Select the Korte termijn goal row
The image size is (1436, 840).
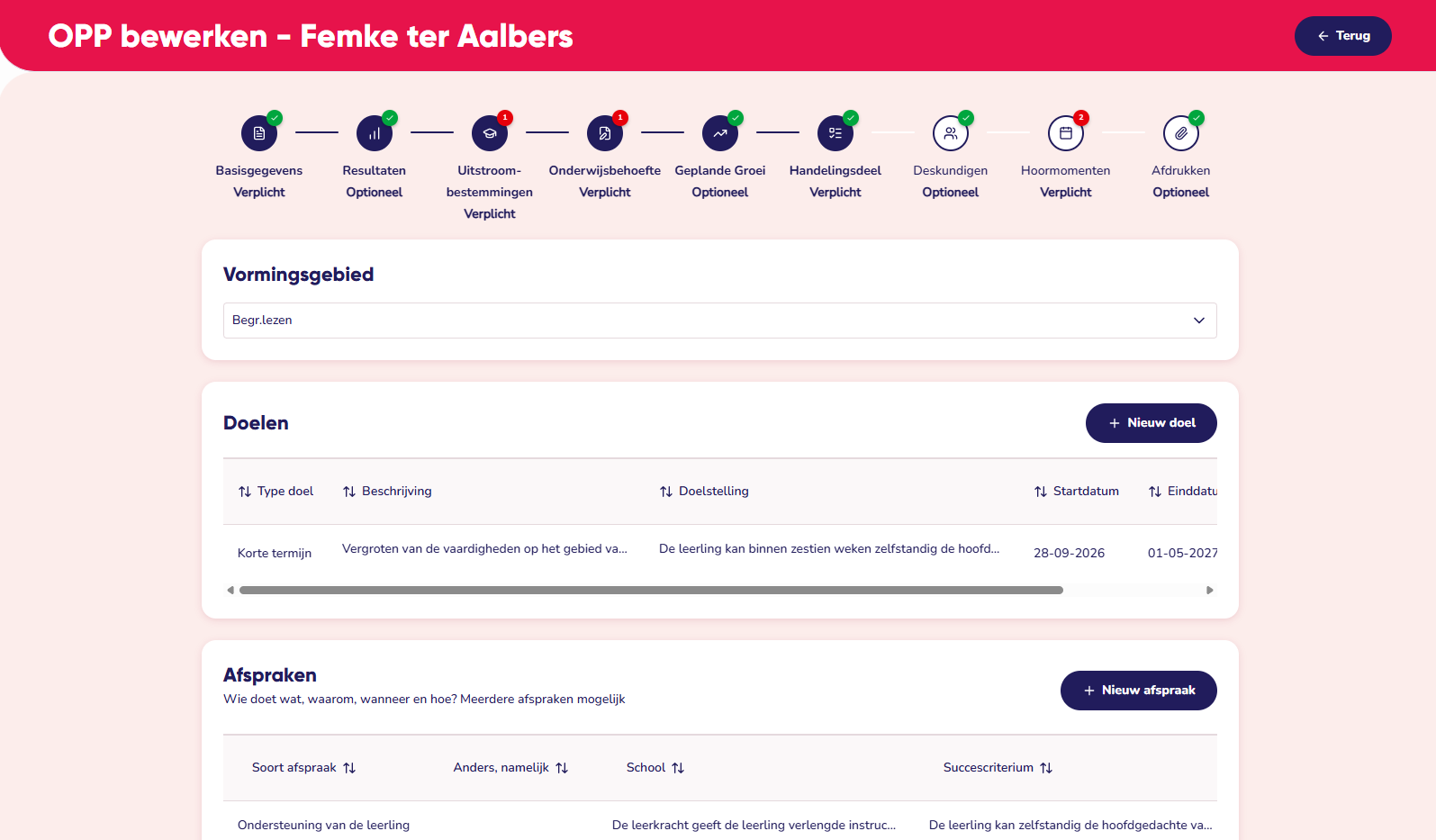[x=720, y=553]
